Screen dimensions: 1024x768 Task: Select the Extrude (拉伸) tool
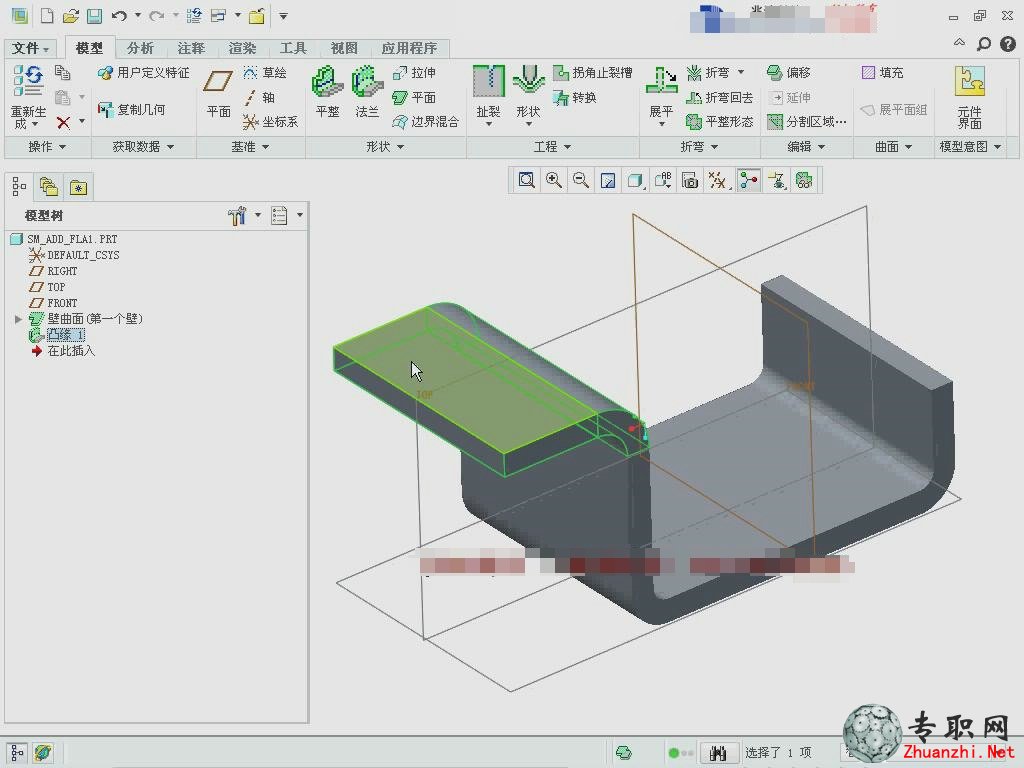coord(414,72)
